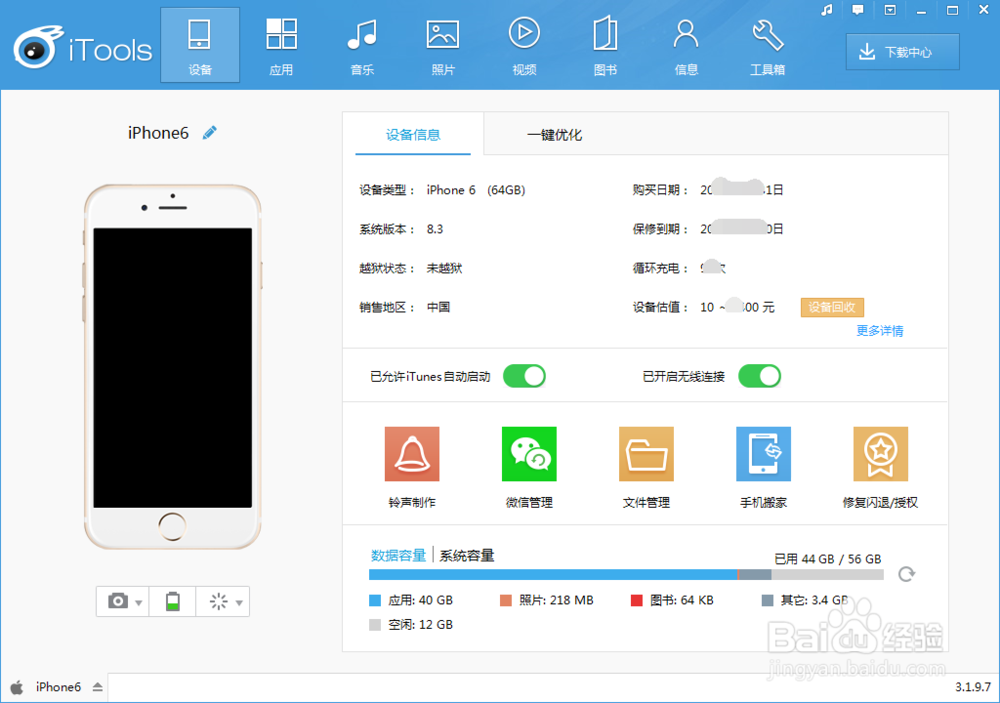Select the 系统容量 capacity tab
Viewport: 1000px width, 703px height.
[467, 556]
